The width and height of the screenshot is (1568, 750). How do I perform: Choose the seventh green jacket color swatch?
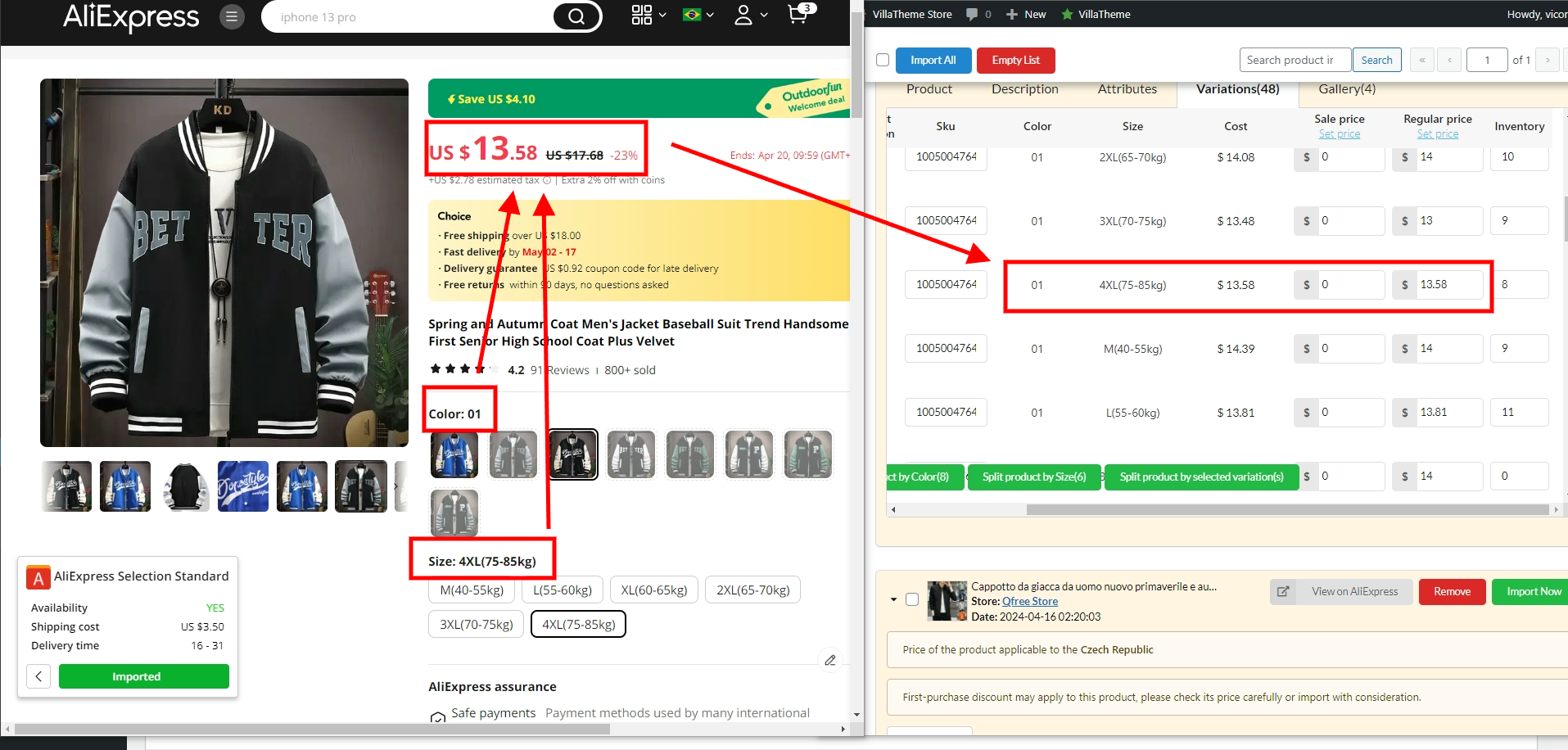[808, 454]
